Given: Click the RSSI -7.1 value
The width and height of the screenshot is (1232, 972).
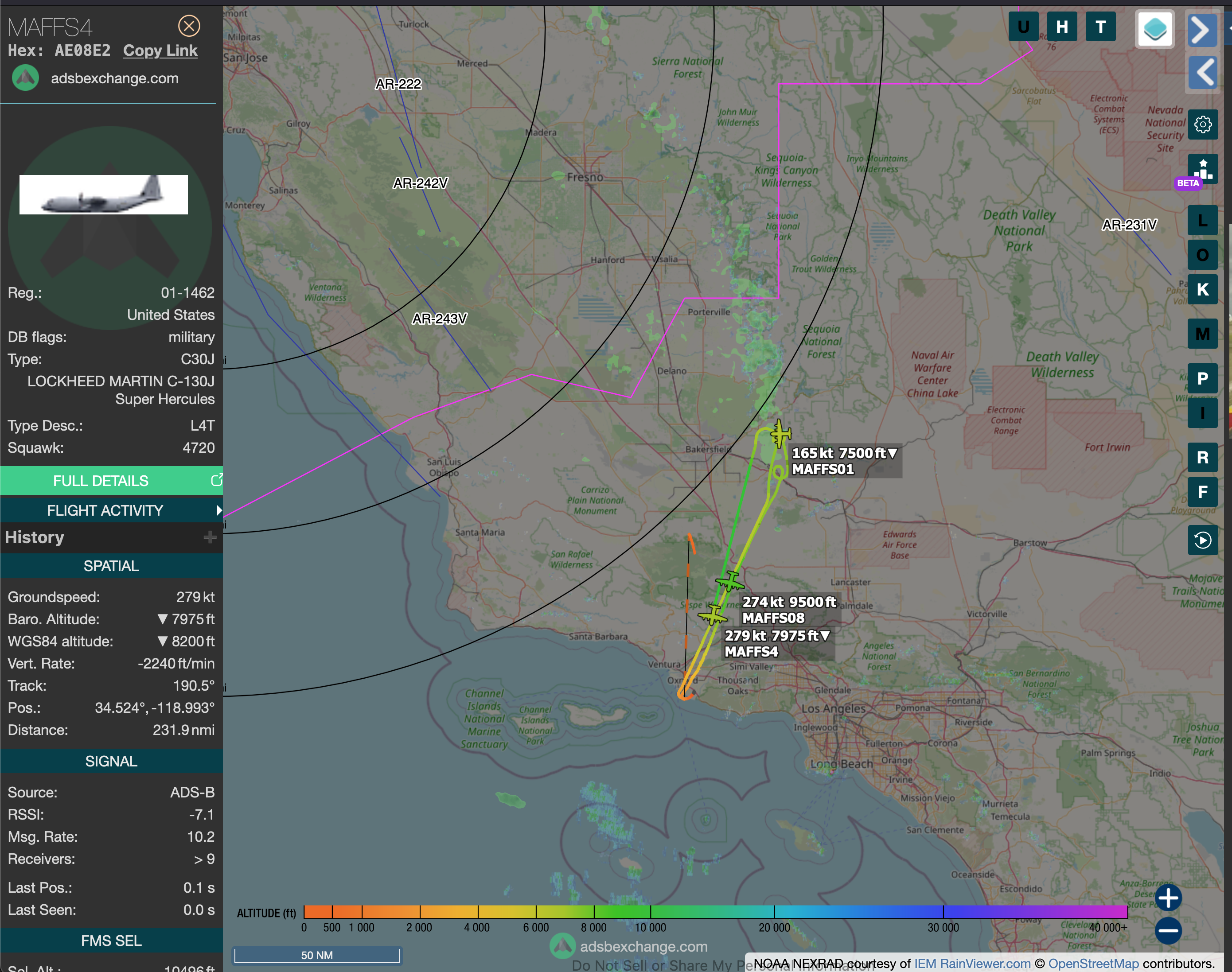Looking at the screenshot, I should click(x=202, y=815).
